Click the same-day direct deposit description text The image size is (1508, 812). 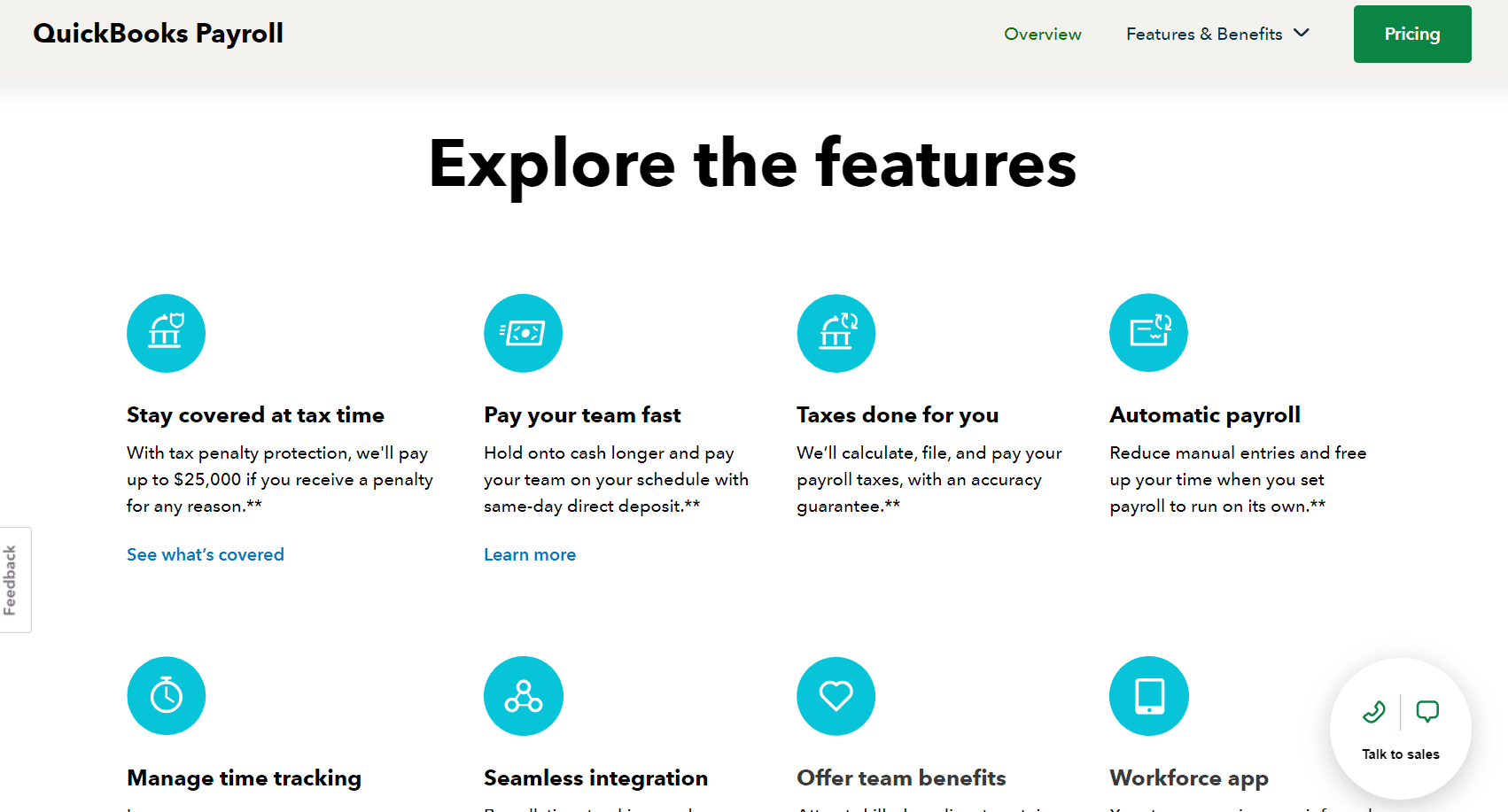(x=616, y=479)
